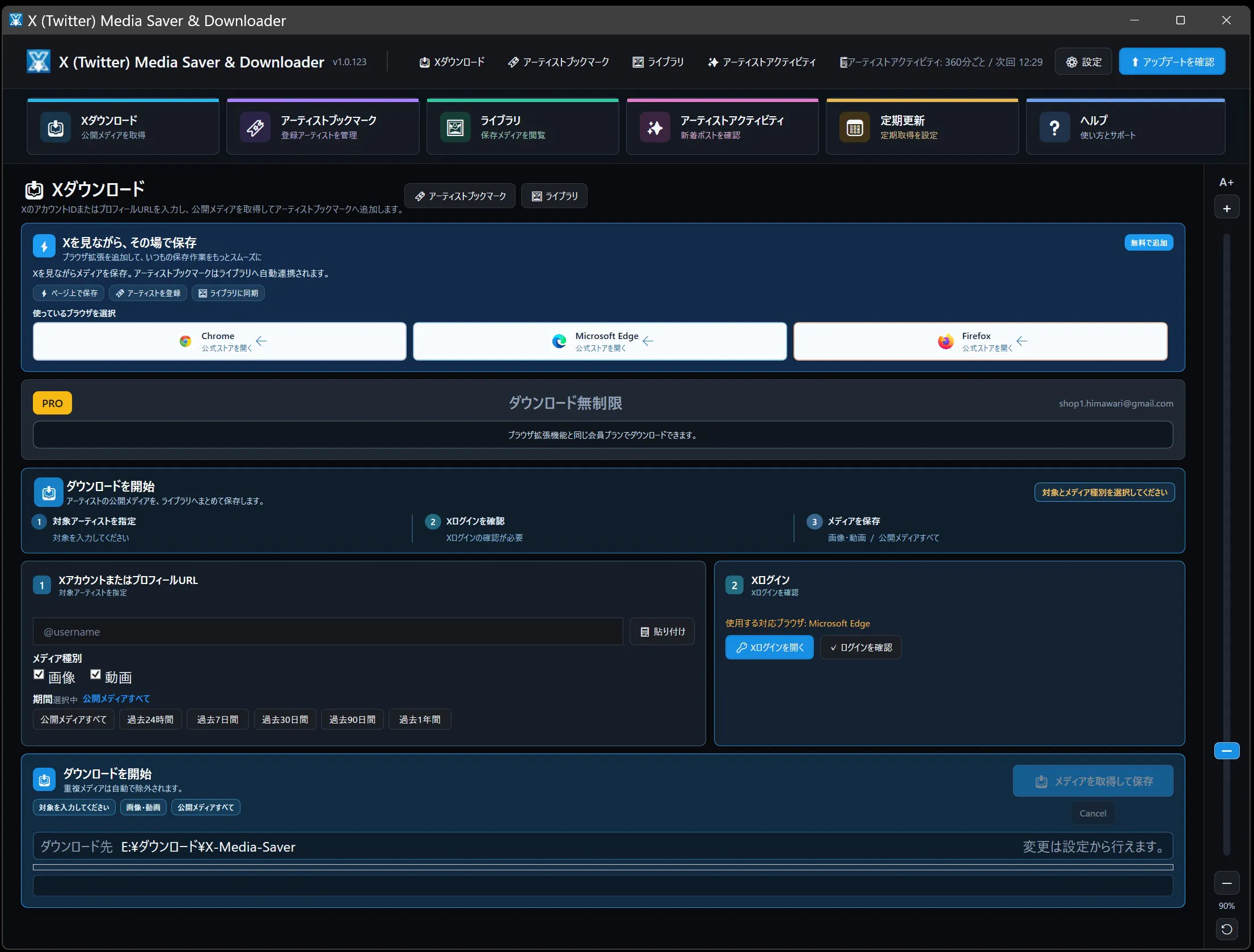Image resolution: width=1254 pixels, height=952 pixels.
Task: Click the picture icon on the ライブラリ card
Action: 455,128
